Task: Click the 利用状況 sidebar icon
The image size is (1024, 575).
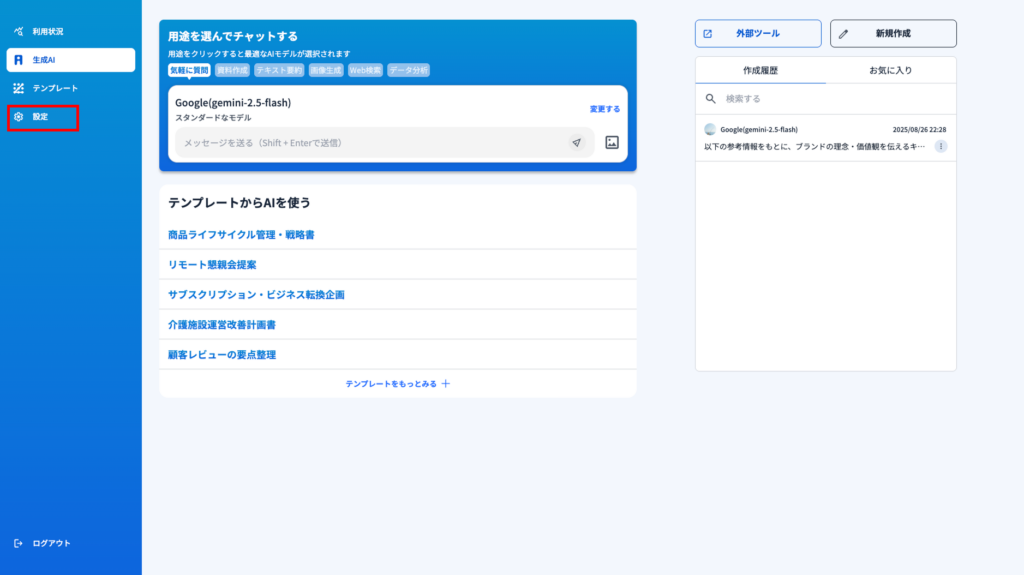Action: (x=18, y=32)
